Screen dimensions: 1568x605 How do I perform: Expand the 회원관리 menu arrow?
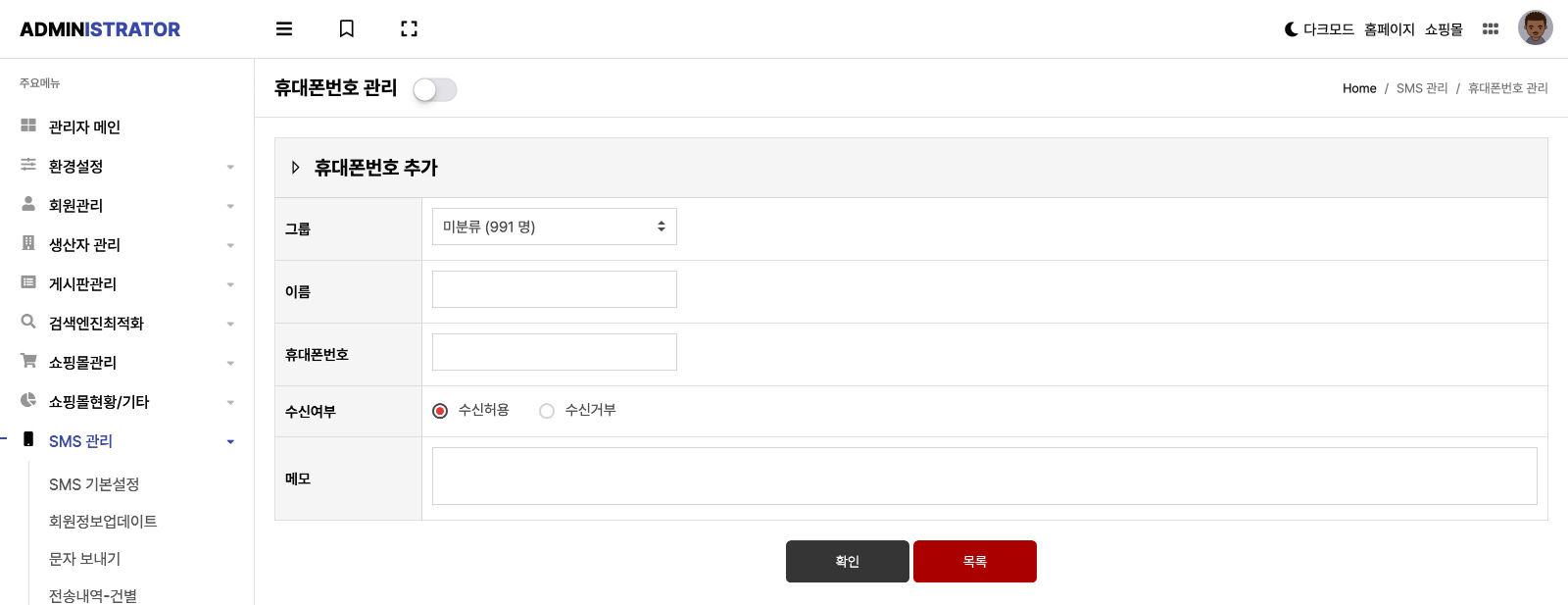(230, 206)
